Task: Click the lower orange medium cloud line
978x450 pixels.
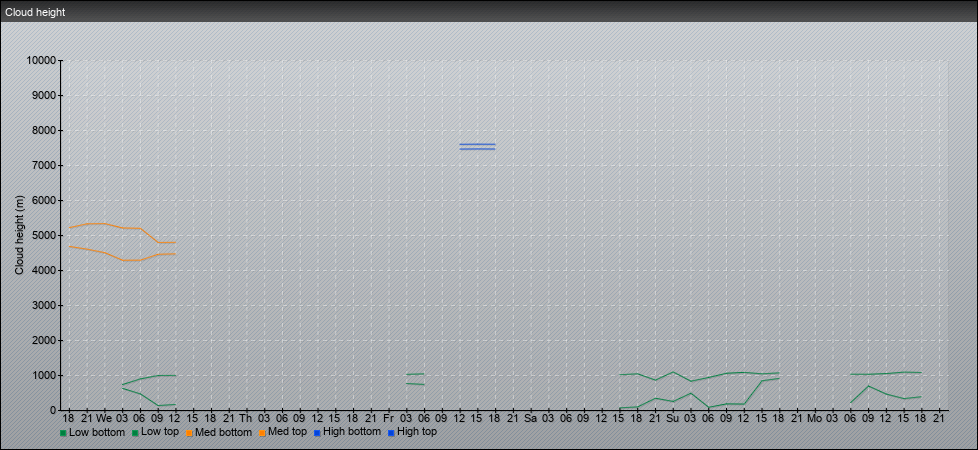Action: point(122,260)
